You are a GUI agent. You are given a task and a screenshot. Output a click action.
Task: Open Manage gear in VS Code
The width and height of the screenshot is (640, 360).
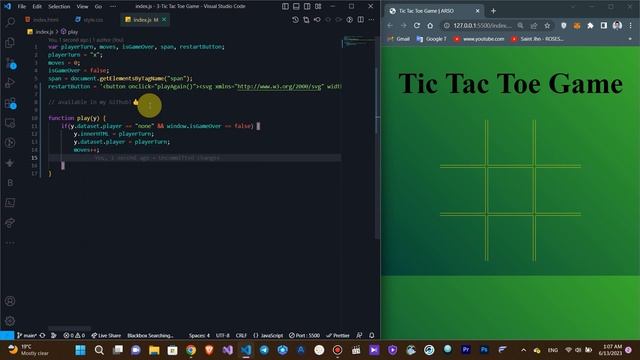tap(10, 321)
